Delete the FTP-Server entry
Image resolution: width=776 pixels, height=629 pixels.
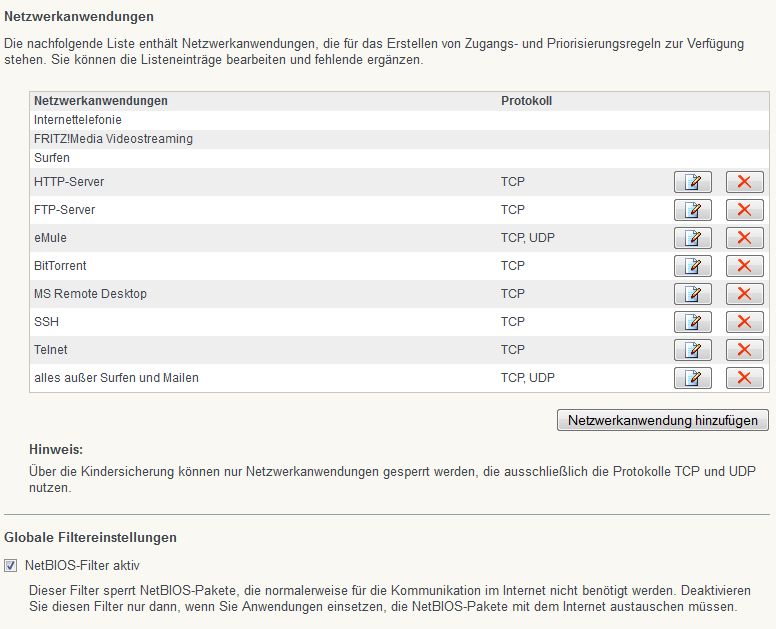(x=744, y=210)
